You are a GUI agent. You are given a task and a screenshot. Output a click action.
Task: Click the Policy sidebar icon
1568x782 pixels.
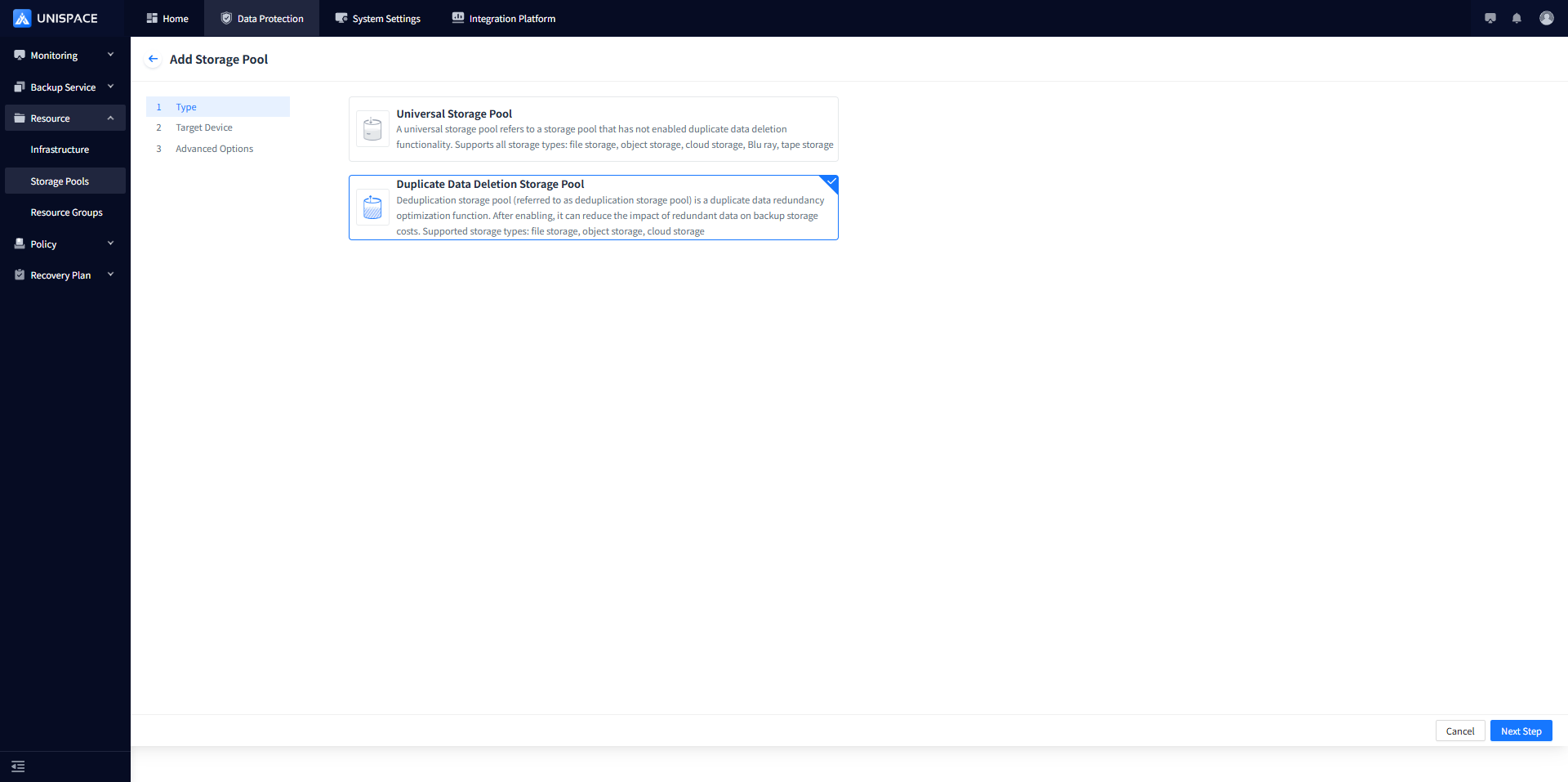click(x=20, y=244)
